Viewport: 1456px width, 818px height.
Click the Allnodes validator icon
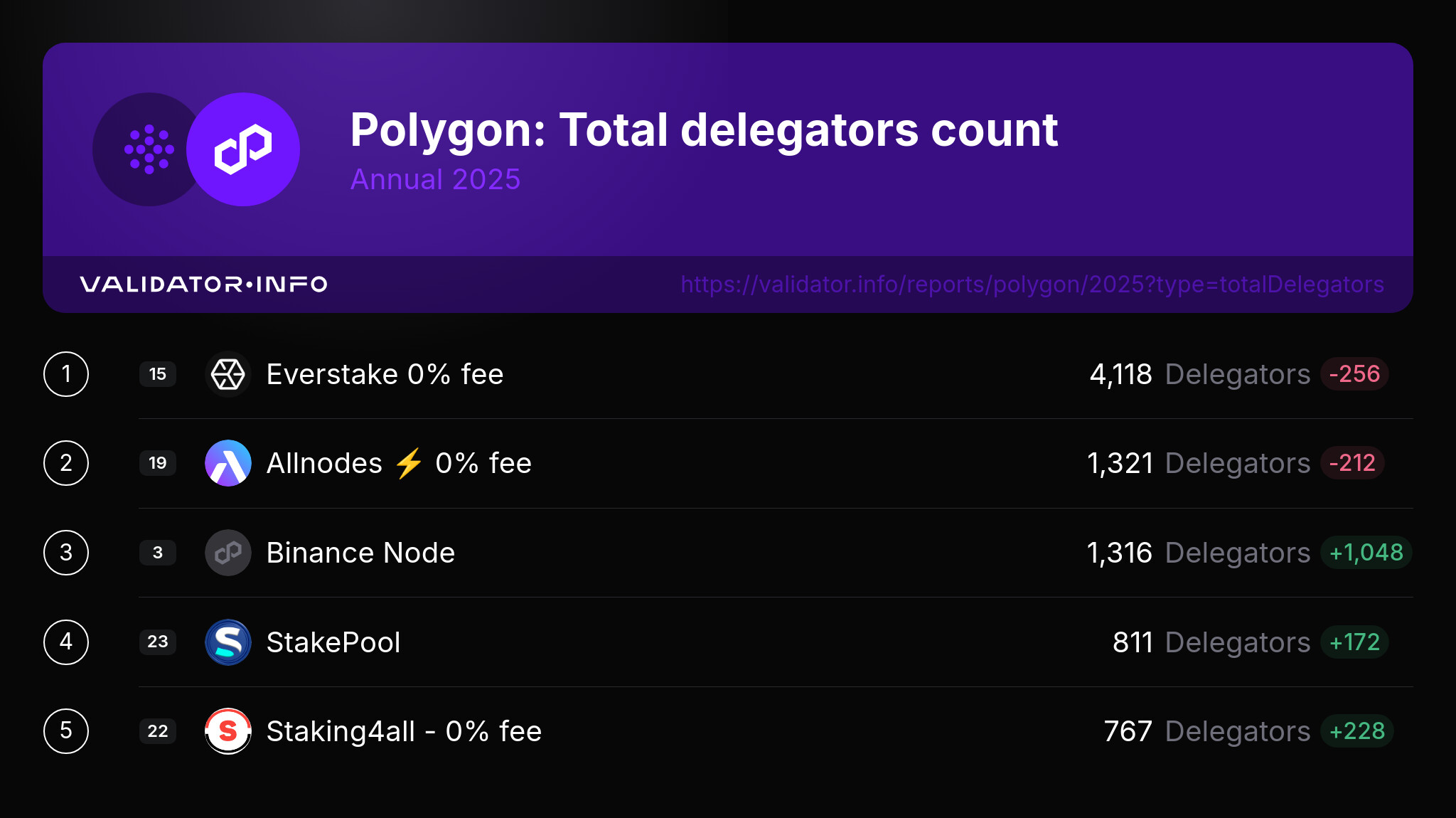(x=228, y=463)
